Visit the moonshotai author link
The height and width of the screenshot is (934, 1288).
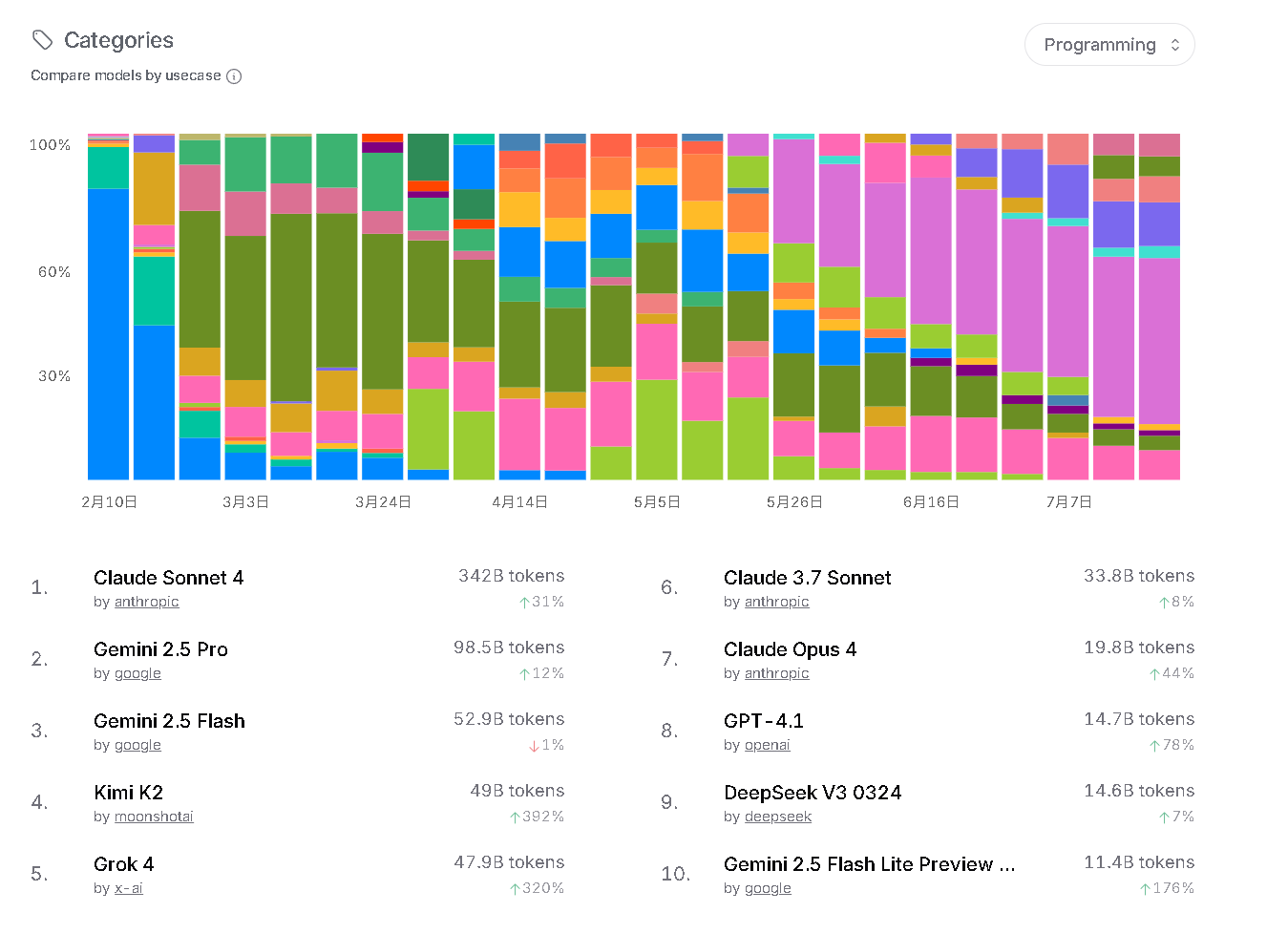[x=154, y=817]
